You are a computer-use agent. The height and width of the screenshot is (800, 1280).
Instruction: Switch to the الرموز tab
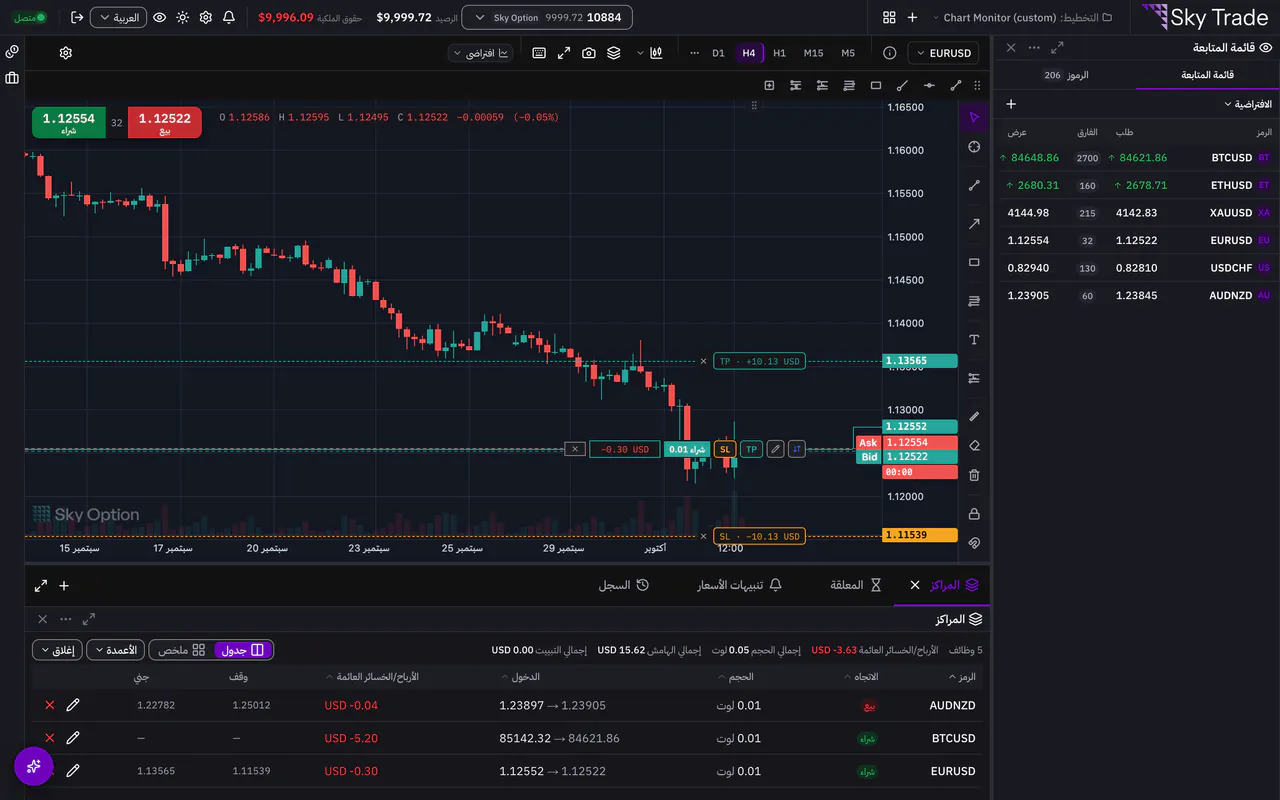pyautogui.click(x=1066, y=75)
